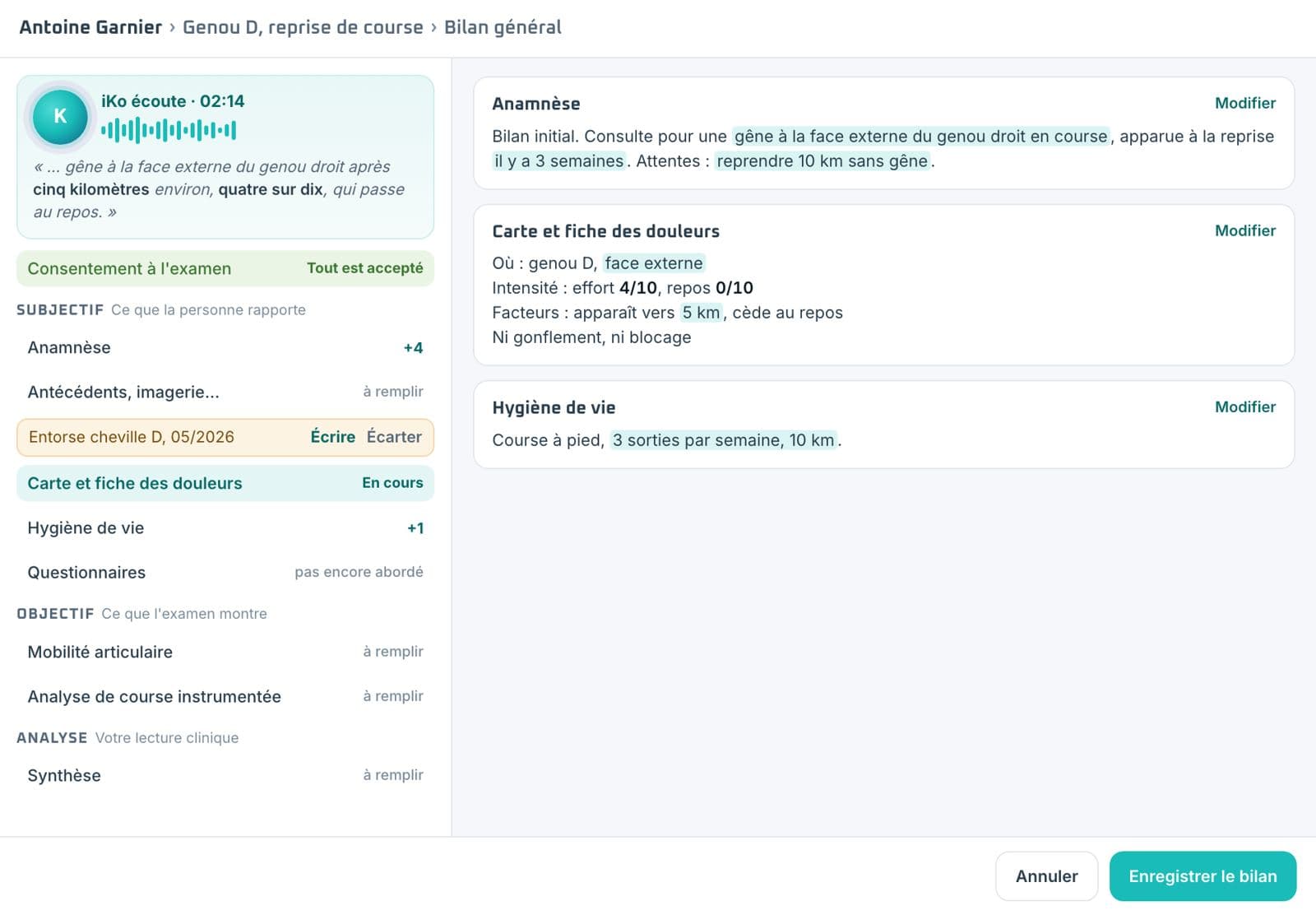Image resolution: width=1316 pixels, height=915 pixels.
Task: Open Consentement à l'examen row
Action: (x=225, y=268)
